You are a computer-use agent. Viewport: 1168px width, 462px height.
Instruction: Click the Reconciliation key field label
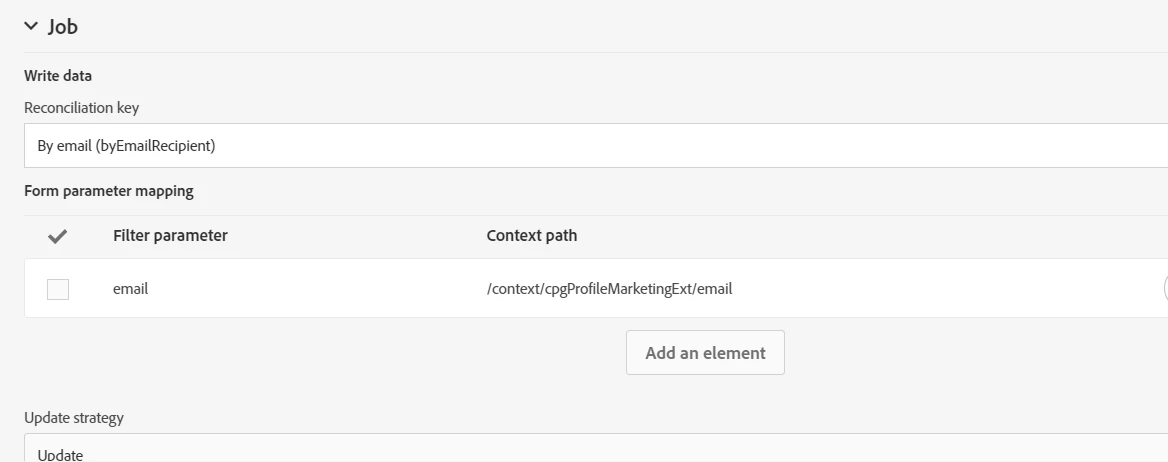pyautogui.click(x=81, y=108)
